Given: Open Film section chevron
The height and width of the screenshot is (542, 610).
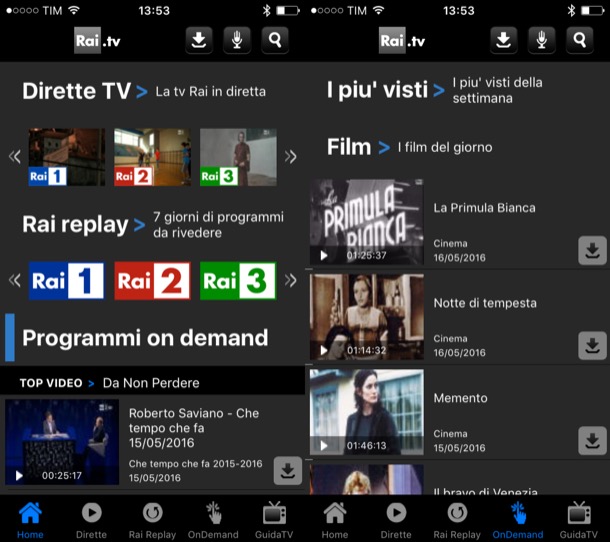Looking at the screenshot, I should [x=384, y=147].
